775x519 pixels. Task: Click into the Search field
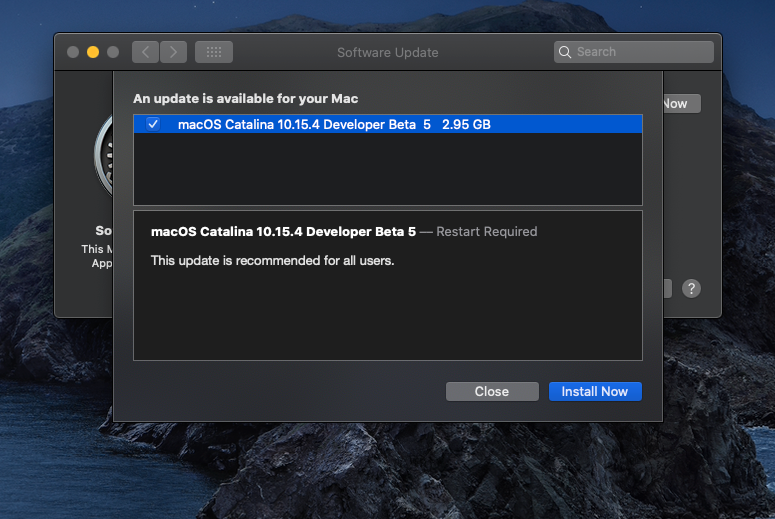click(x=634, y=52)
